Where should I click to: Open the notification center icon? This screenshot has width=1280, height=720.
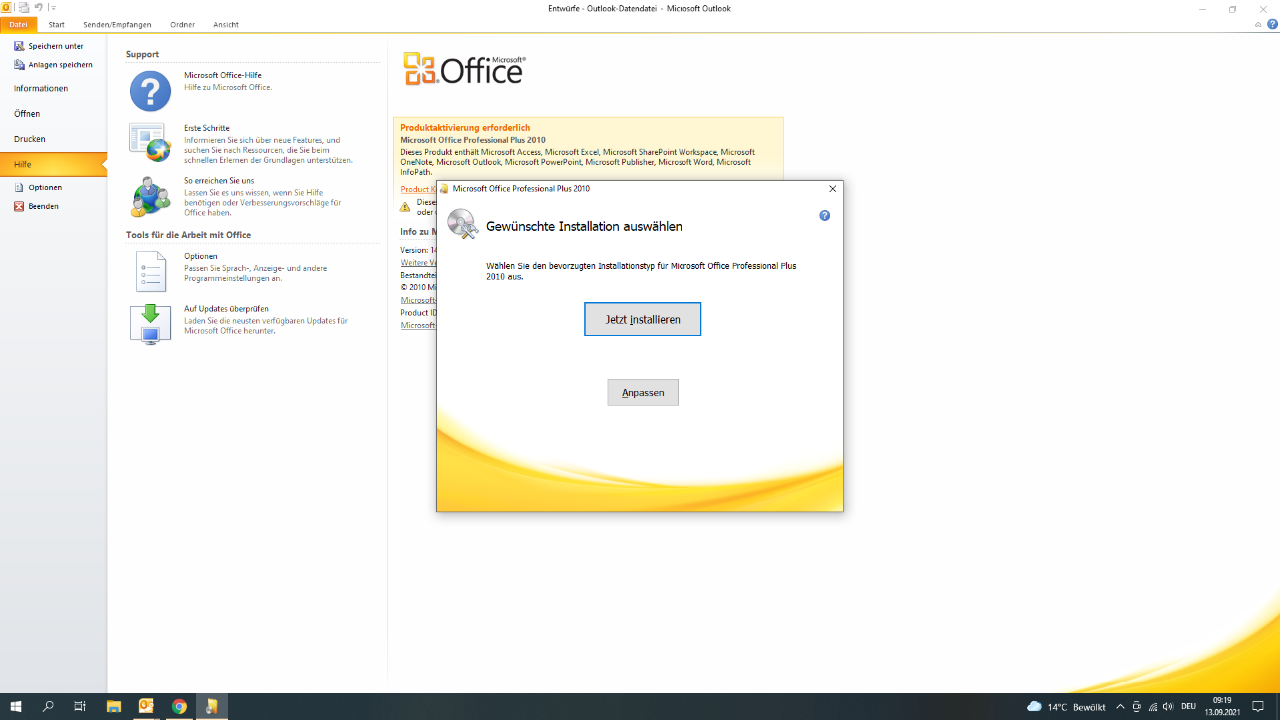coord(1259,706)
